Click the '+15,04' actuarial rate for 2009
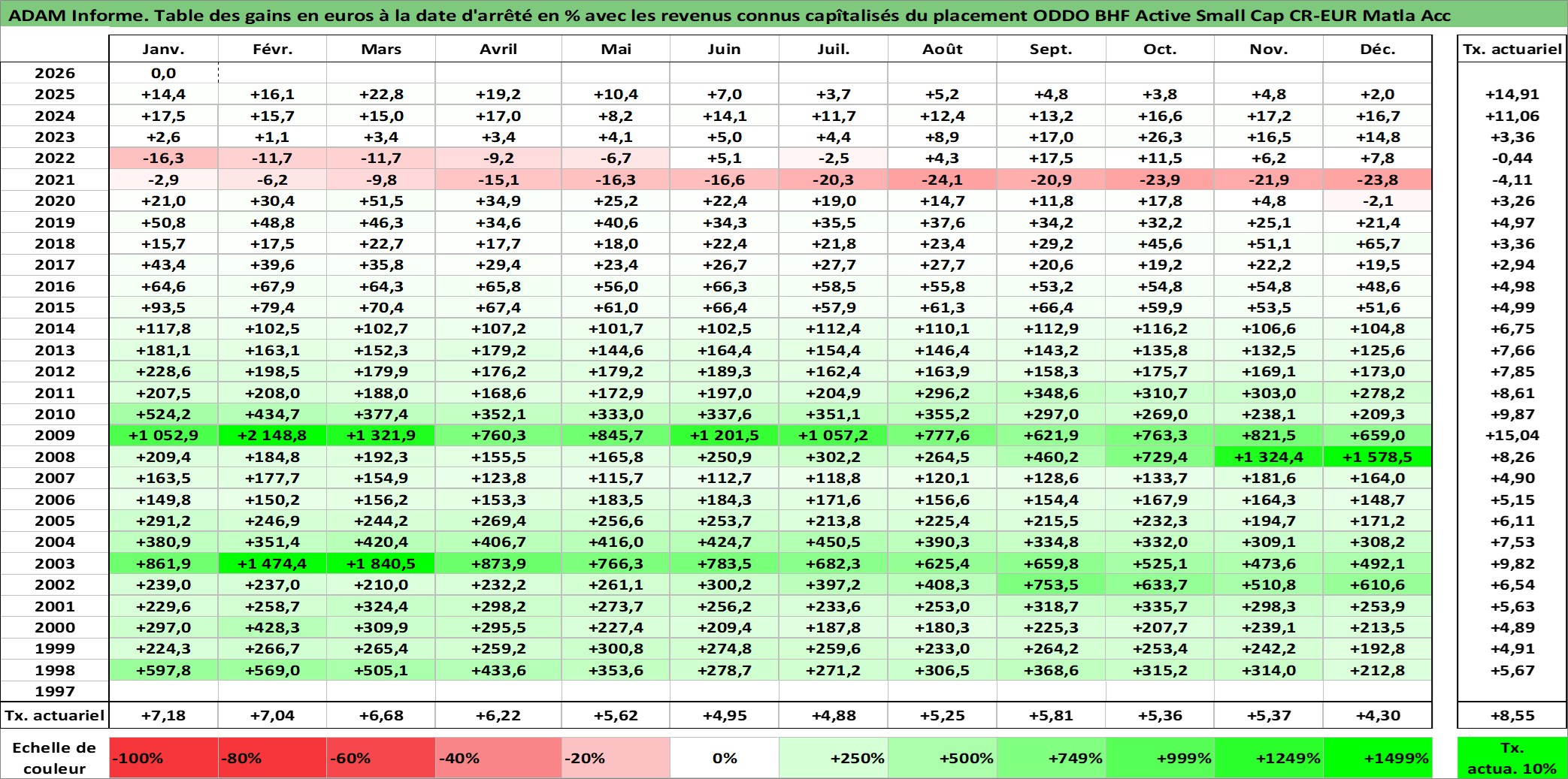This screenshot has width=1568, height=779. click(x=1512, y=435)
